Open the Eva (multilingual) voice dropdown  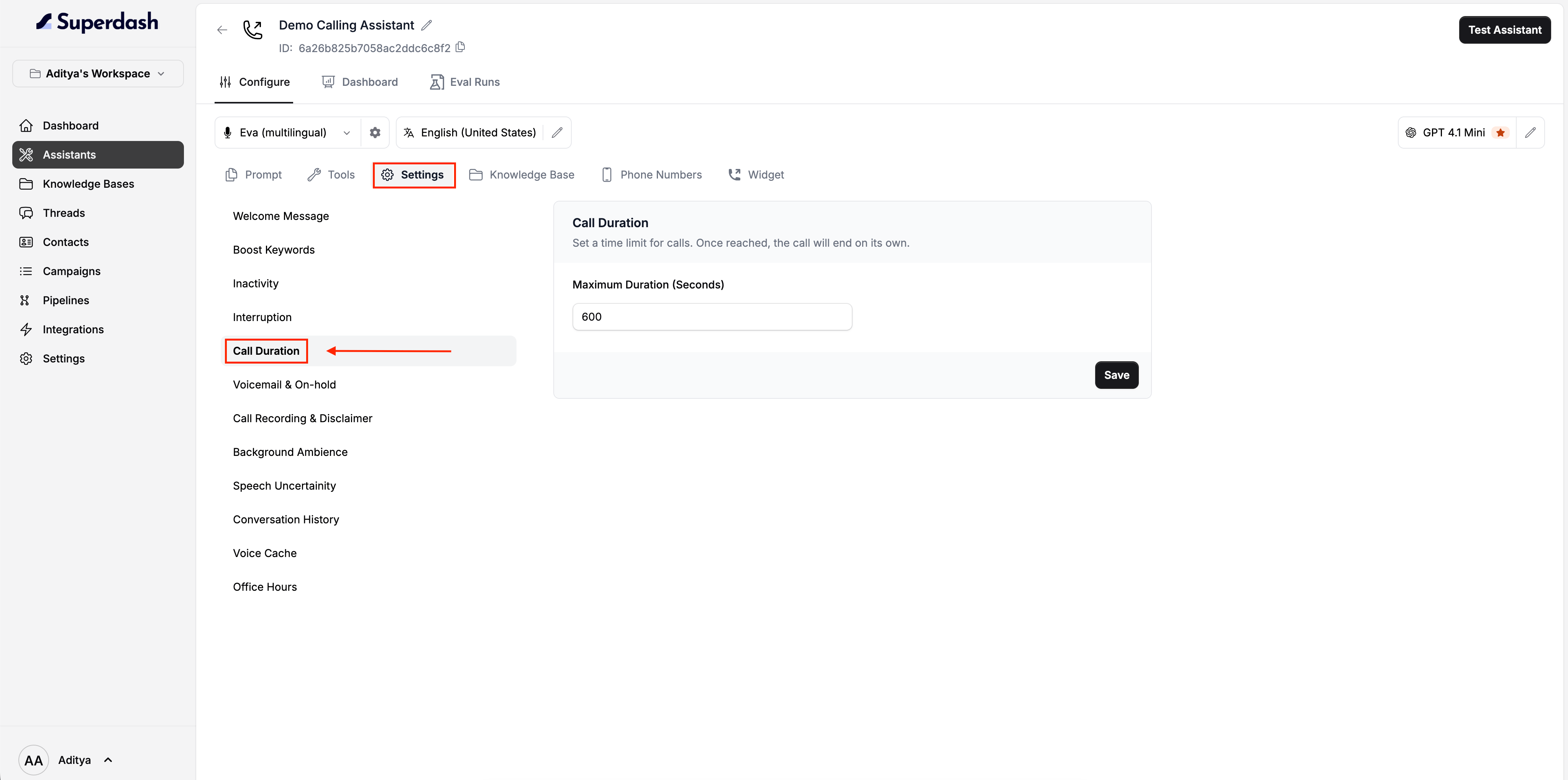pyautogui.click(x=288, y=133)
